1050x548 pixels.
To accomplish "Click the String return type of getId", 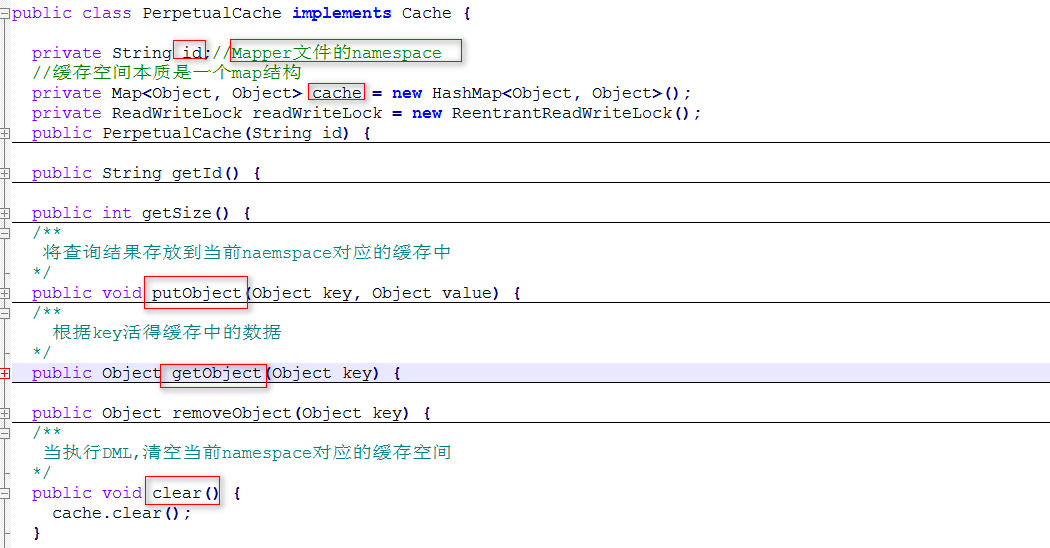I will [131, 173].
